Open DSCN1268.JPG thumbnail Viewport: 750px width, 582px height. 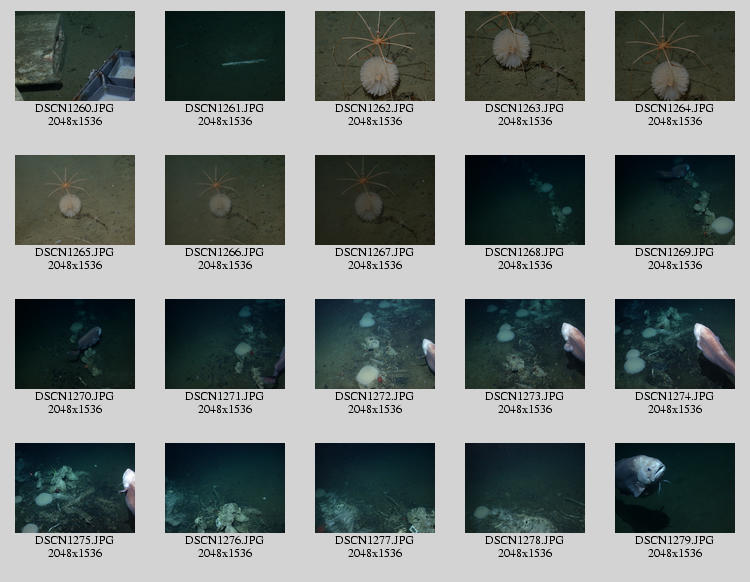(x=525, y=200)
